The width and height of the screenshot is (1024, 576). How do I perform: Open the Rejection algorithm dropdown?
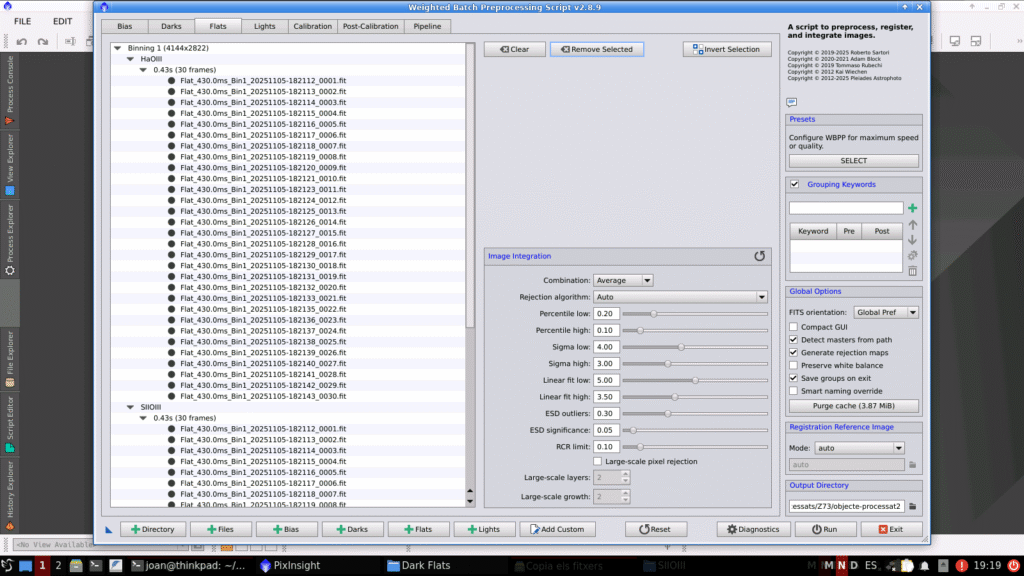pos(679,297)
